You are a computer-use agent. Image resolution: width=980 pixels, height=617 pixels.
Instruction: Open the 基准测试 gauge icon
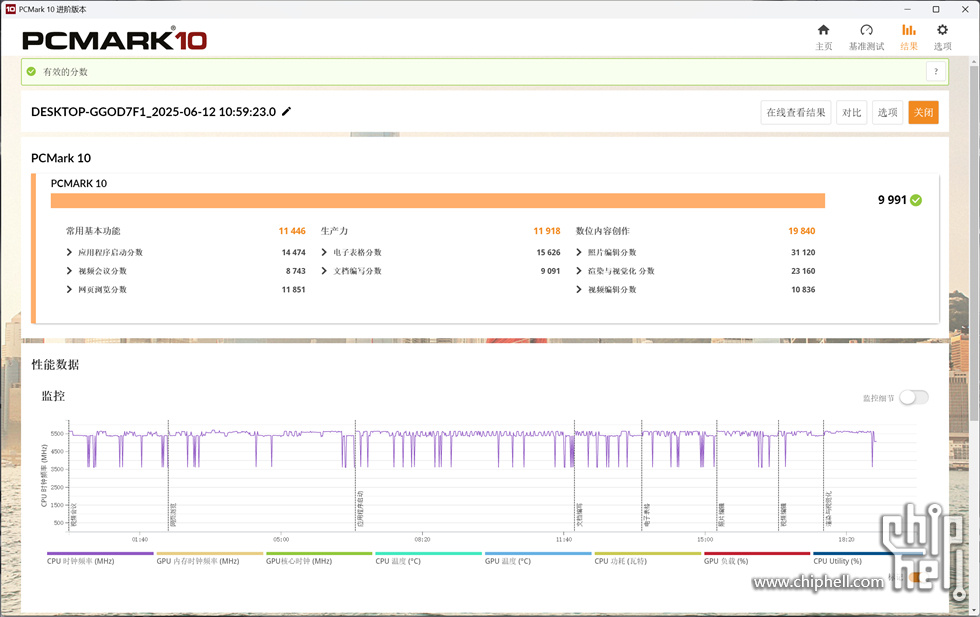866,30
